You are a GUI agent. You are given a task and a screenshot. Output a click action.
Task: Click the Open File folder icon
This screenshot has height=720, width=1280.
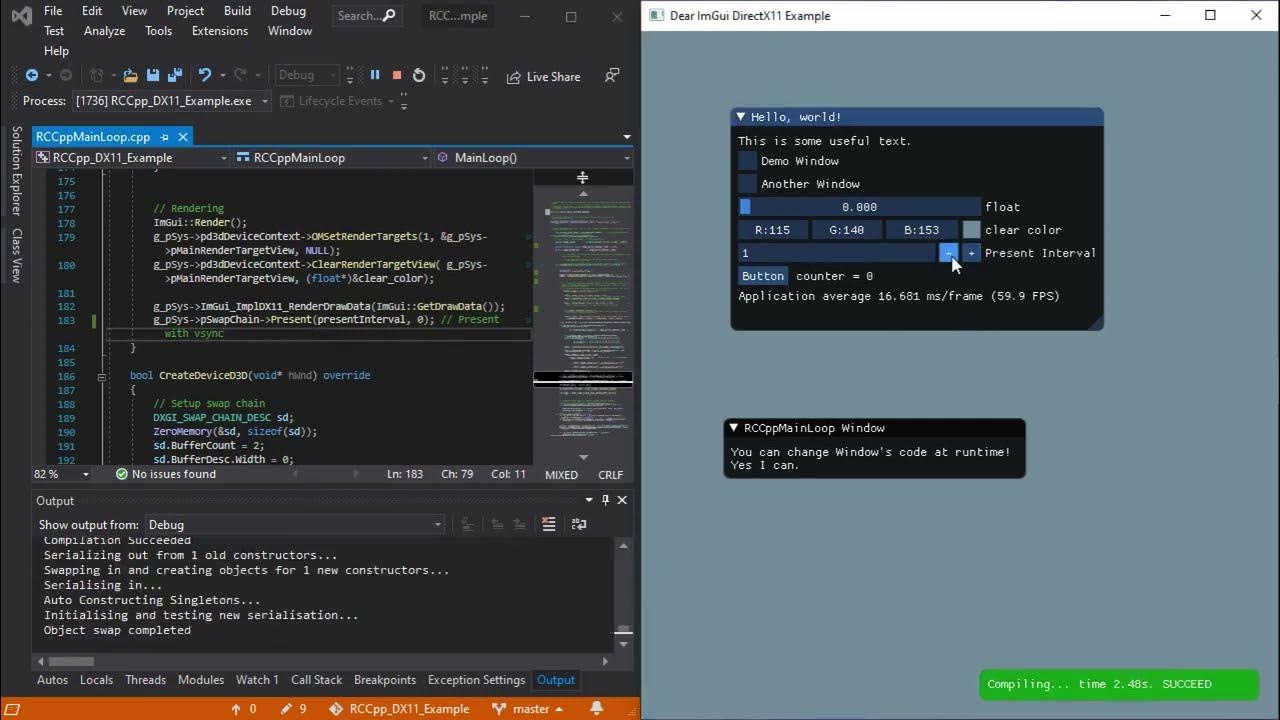pyautogui.click(x=130, y=75)
